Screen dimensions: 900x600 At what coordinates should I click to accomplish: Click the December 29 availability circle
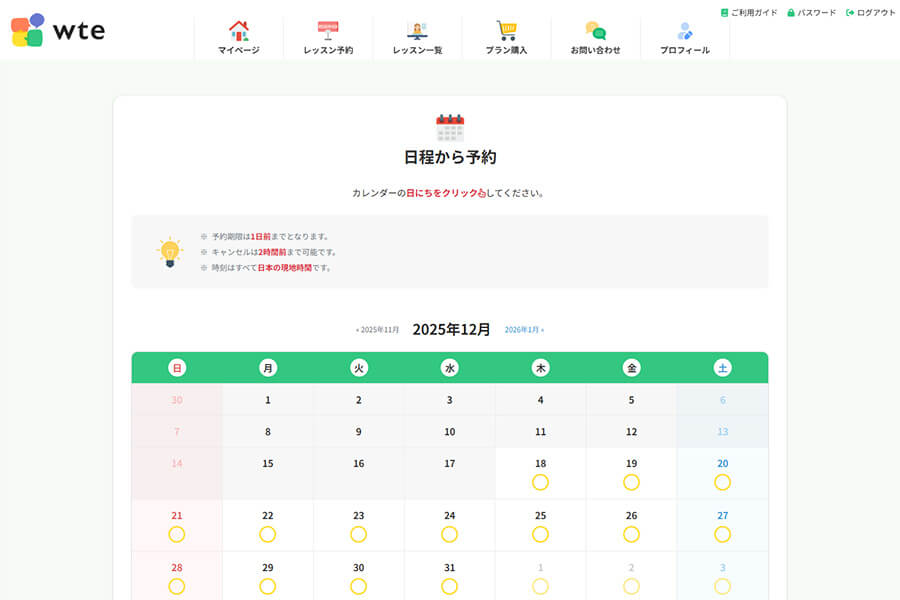[x=267, y=586]
